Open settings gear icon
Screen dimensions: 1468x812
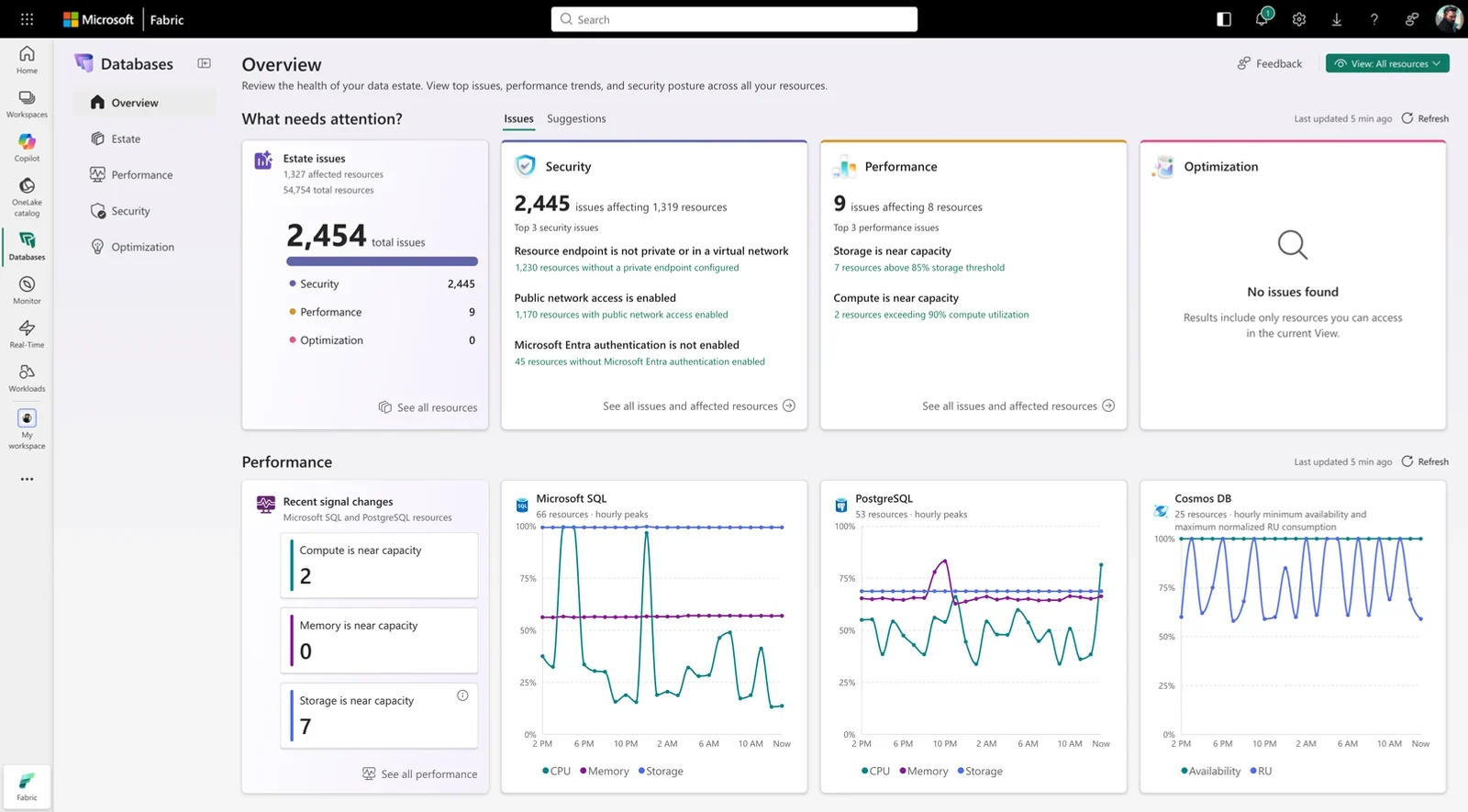point(1299,19)
